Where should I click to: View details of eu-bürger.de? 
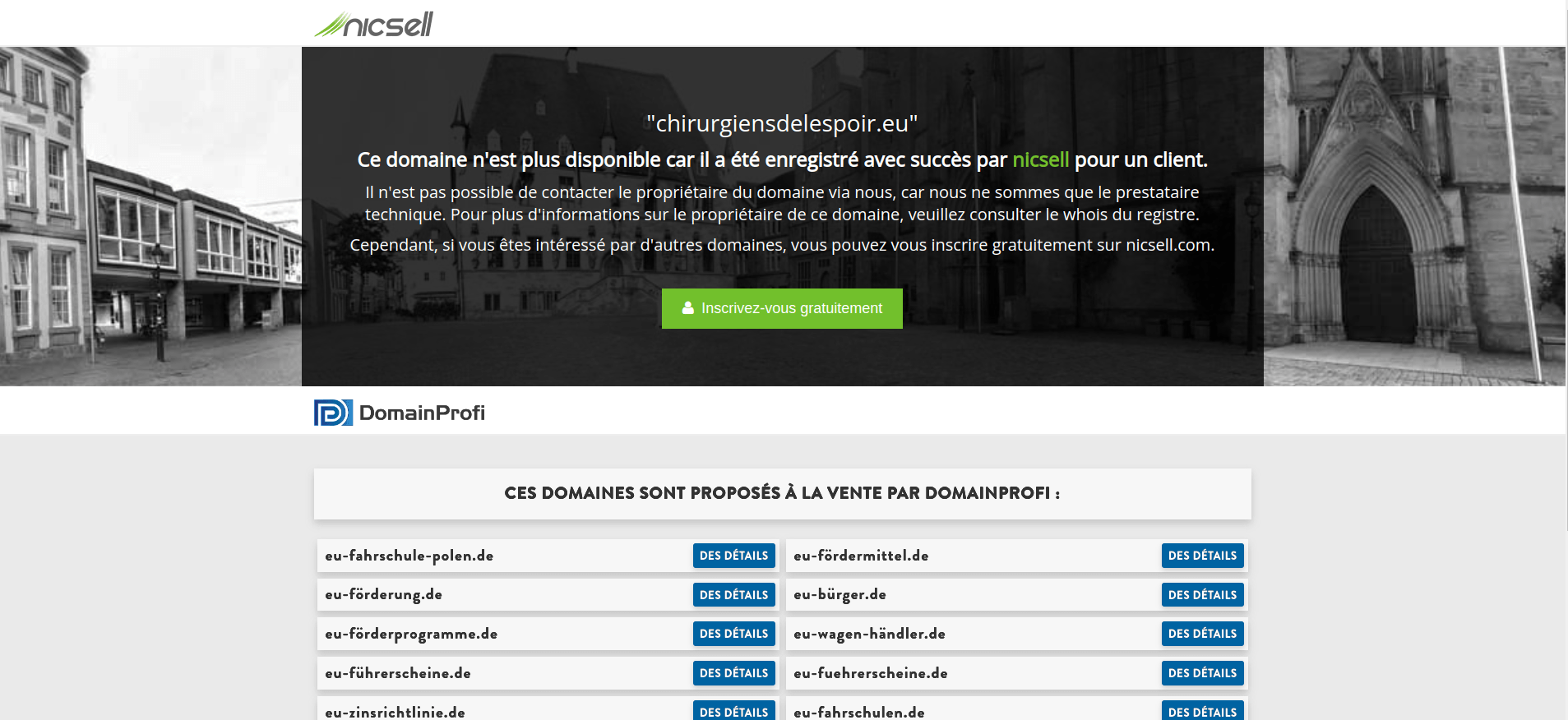(x=1202, y=595)
